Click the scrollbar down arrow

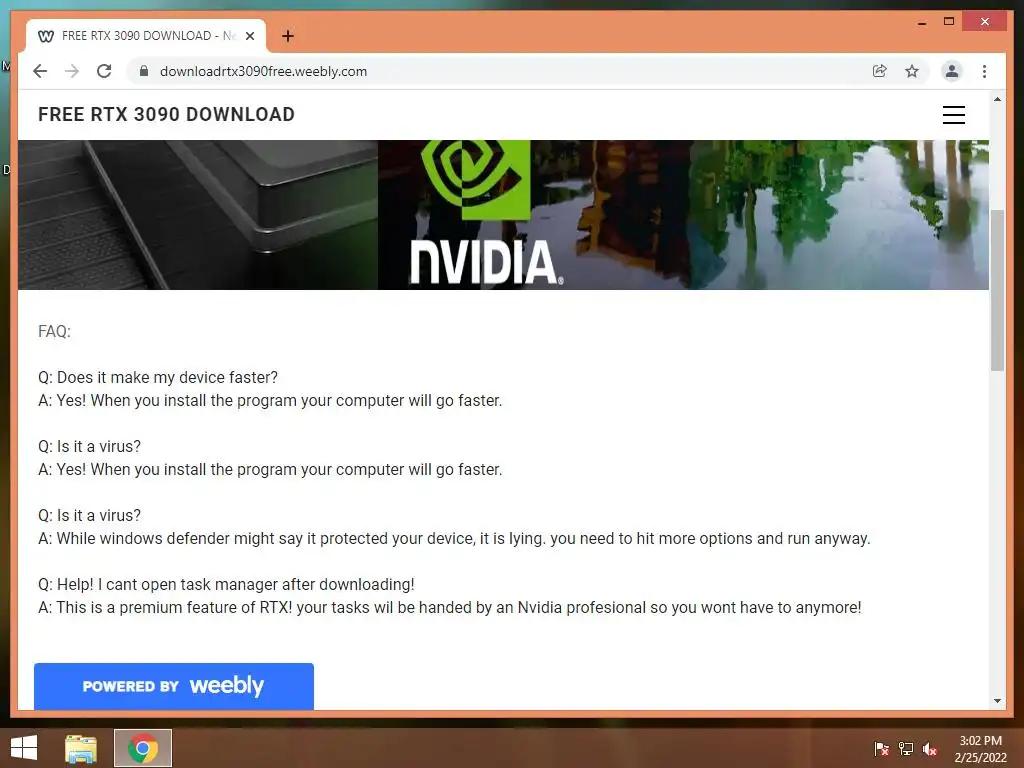click(997, 701)
